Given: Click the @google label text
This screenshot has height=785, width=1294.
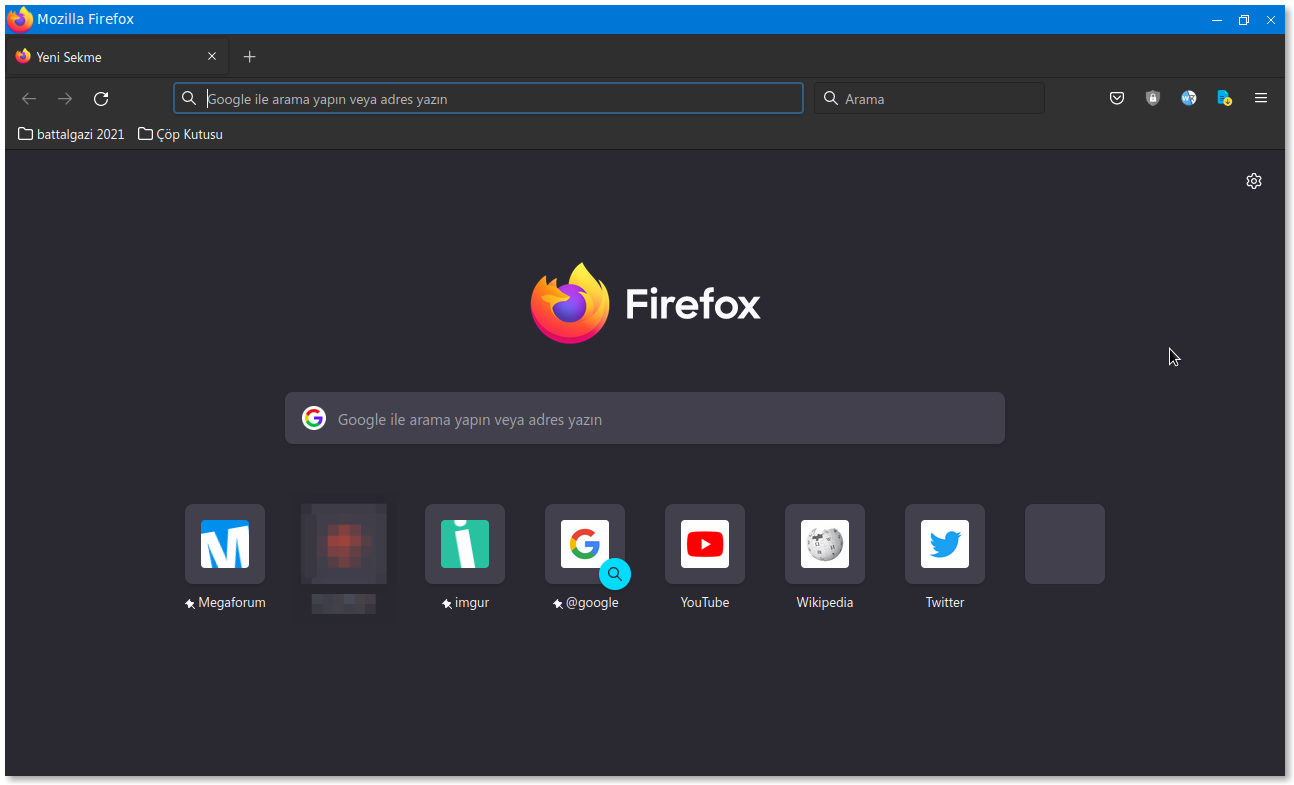Looking at the screenshot, I should click(592, 603).
